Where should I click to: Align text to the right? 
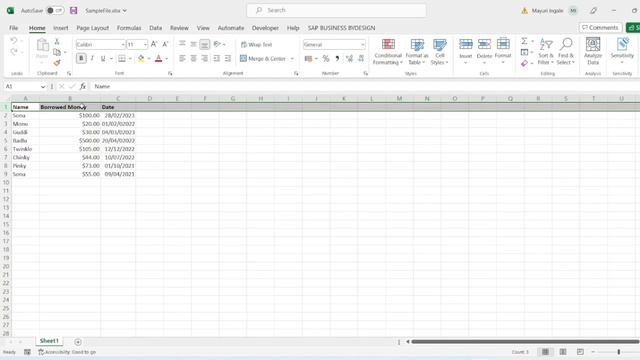[205, 58]
